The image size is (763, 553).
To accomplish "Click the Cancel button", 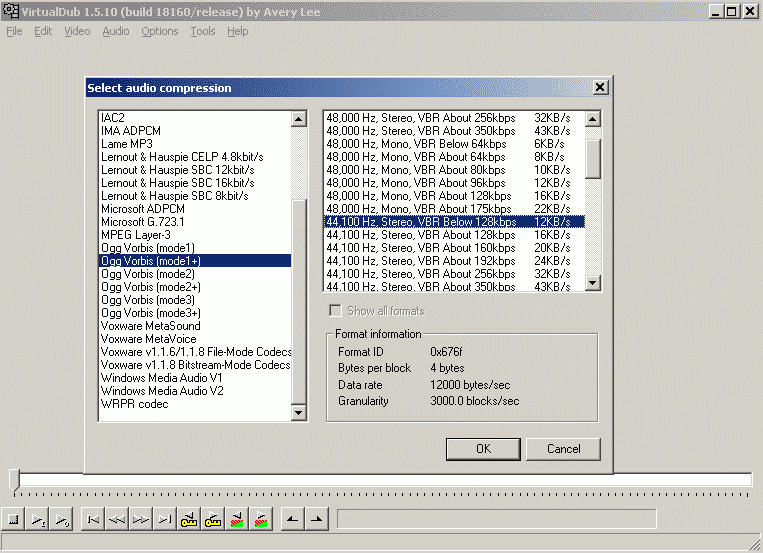I will (x=563, y=449).
